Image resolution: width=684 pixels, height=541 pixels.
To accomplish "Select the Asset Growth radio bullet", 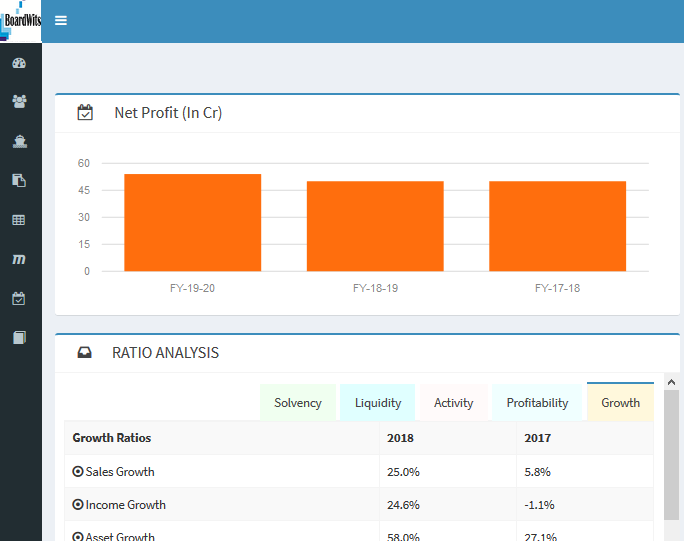I will 78,536.
